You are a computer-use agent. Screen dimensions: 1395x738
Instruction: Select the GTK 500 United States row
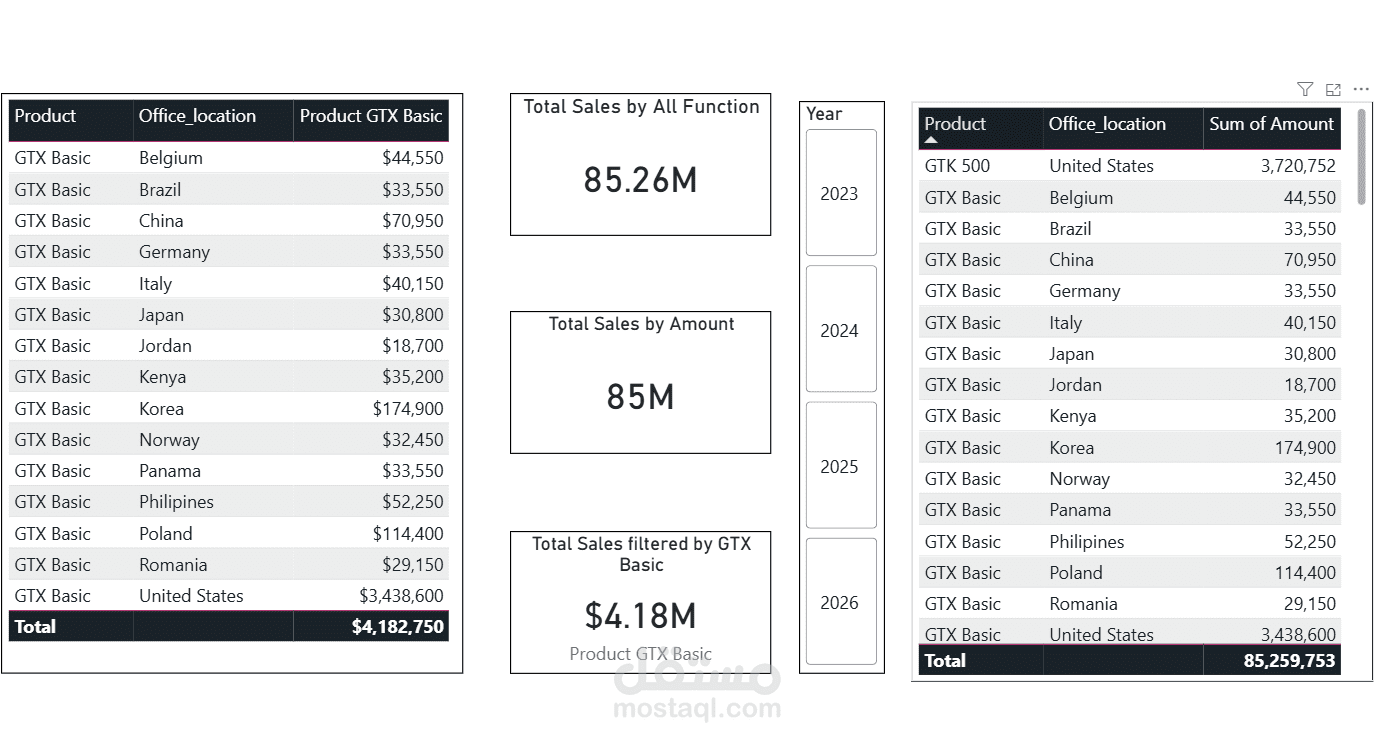pos(1130,166)
